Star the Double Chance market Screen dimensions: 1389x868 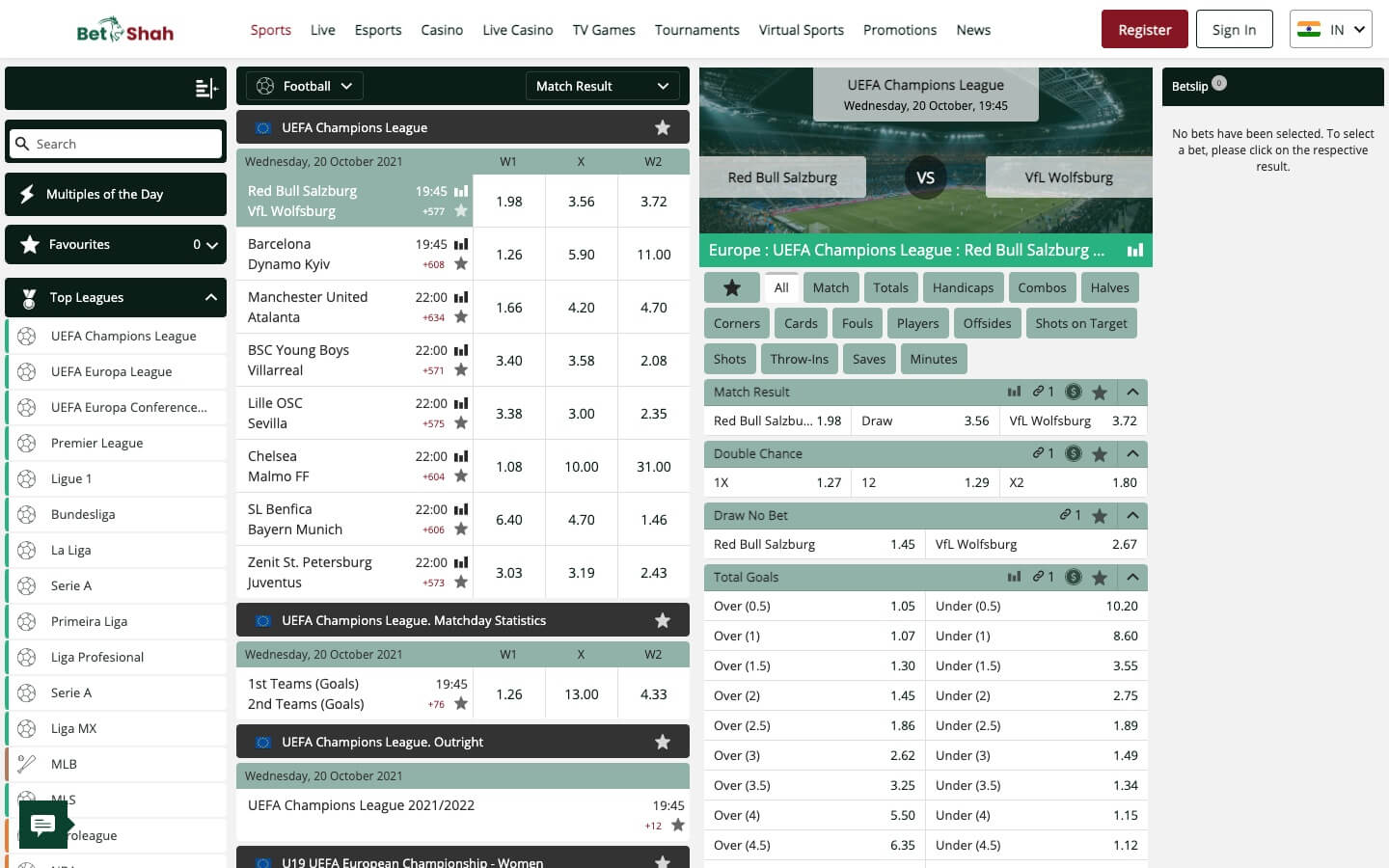[x=1100, y=453]
